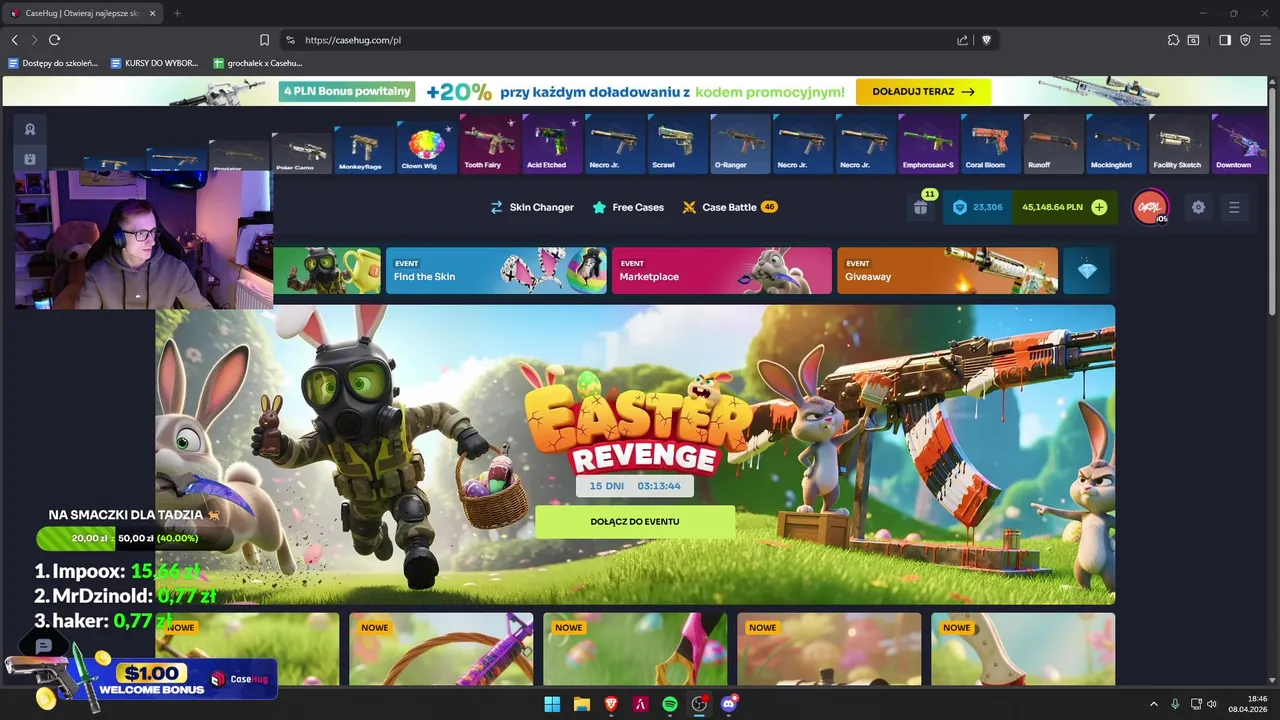
Task: Click the Facility Sketch skin drop
Action: click(x=1179, y=144)
